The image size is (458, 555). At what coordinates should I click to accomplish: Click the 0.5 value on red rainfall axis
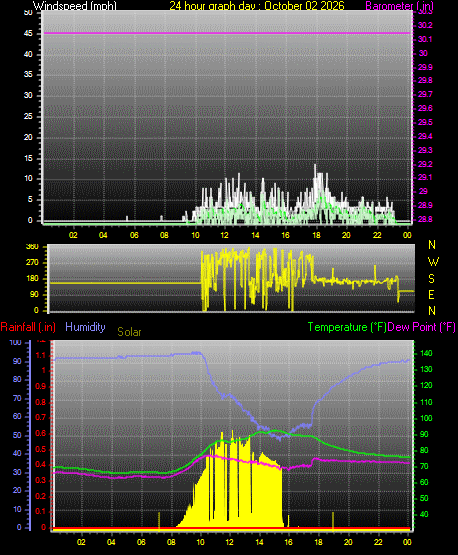41,449
